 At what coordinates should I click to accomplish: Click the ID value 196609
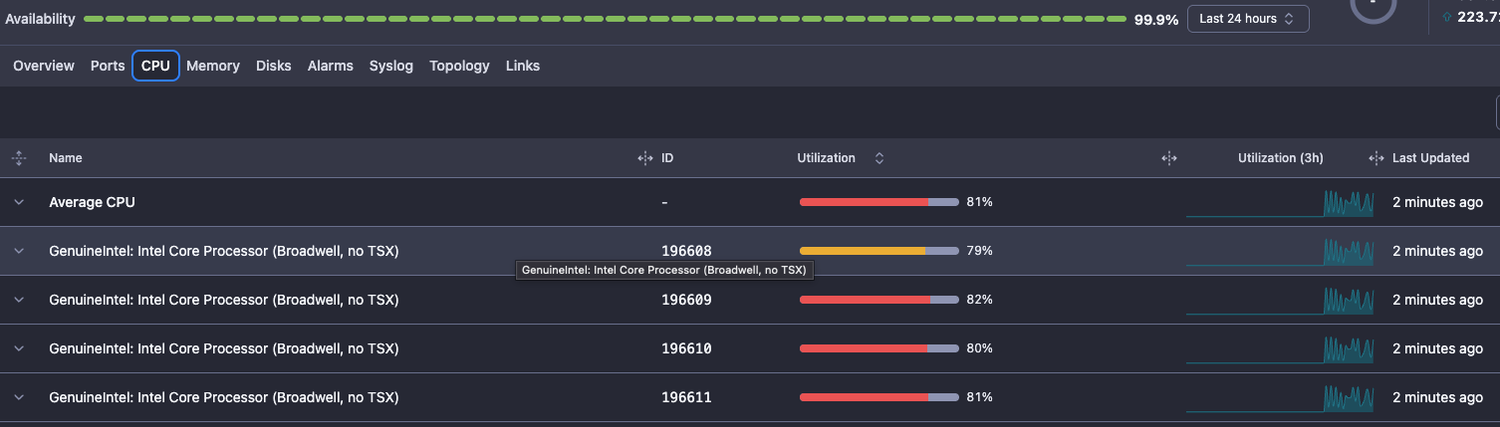(x=687, y=300)
